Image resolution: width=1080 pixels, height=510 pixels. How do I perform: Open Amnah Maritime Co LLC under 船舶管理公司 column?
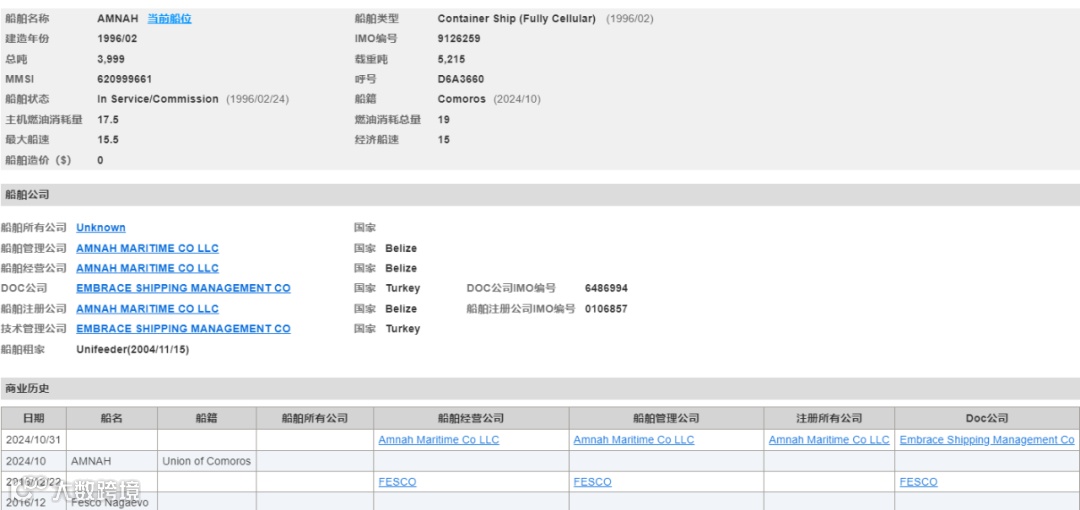point(634,440)
